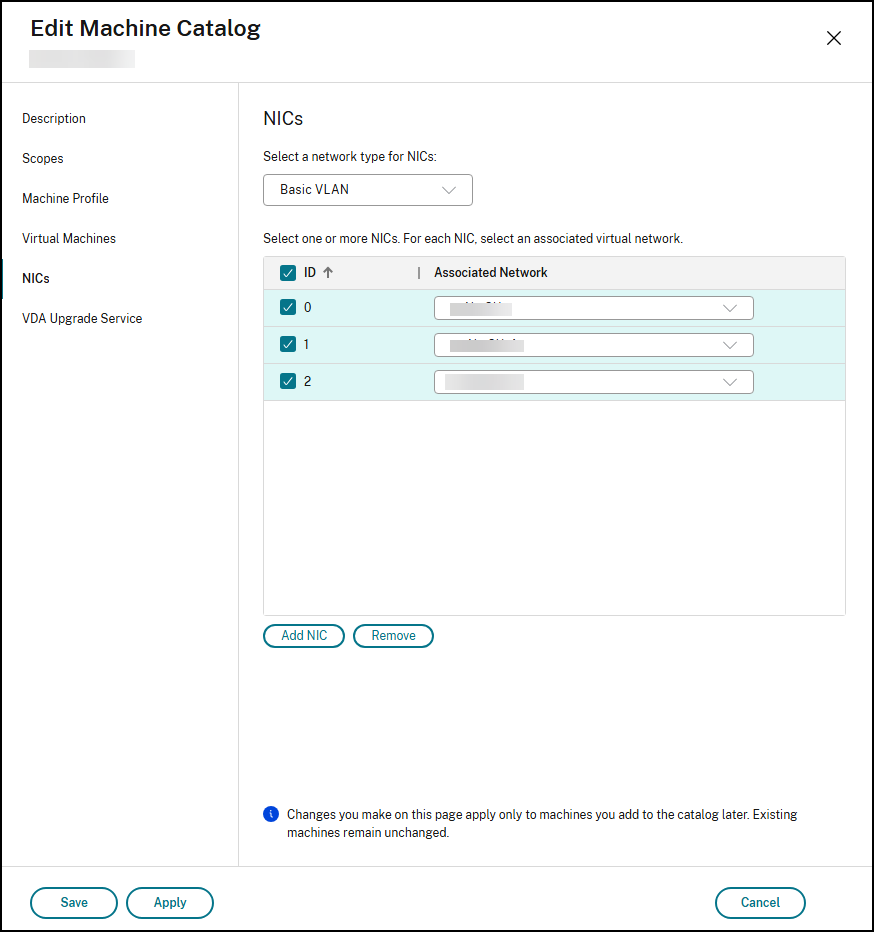Open the Associated Network dropdown for NIC 2
The width and height of the screenshot is (874, 932).
(593, 381)
